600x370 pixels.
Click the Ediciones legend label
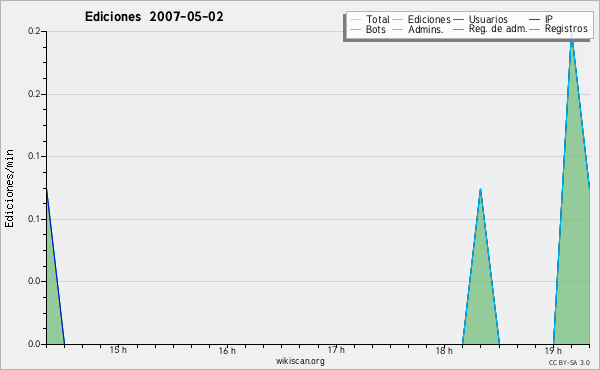coord(429,19)
